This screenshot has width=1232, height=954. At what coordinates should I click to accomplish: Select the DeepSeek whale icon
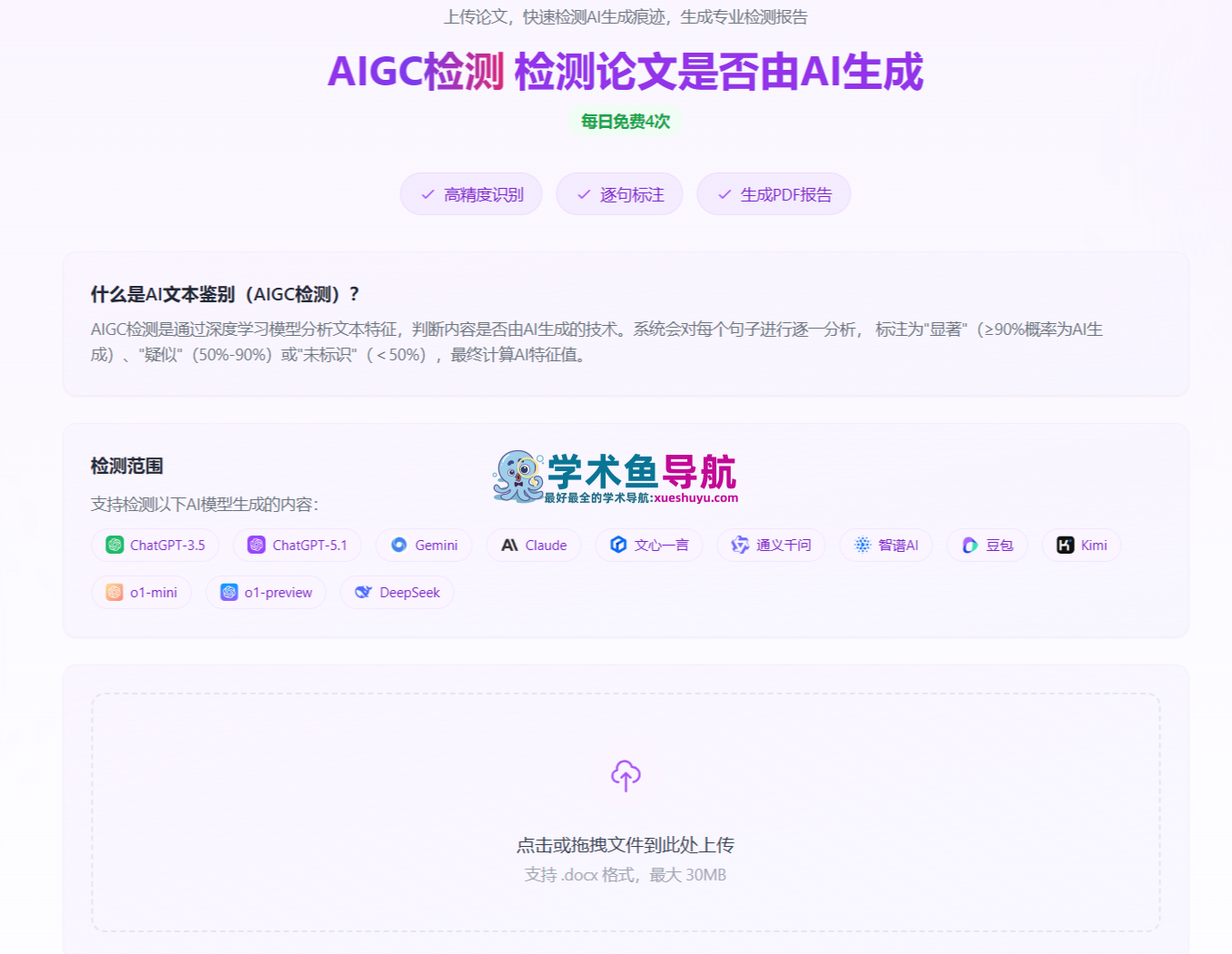pos(363,592)
